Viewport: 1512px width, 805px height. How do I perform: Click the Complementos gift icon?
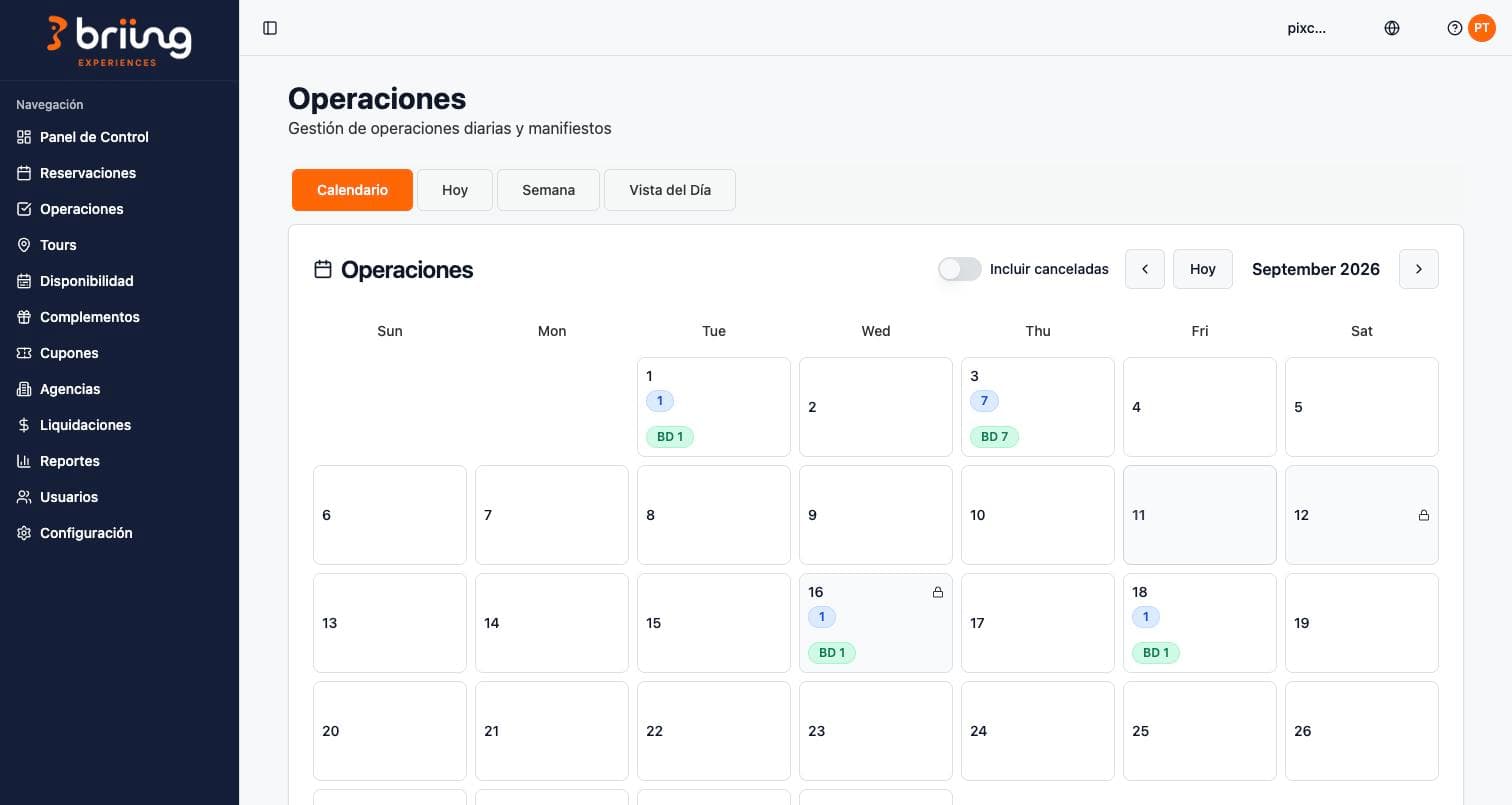pyautogui.click(x=24, y=317)
